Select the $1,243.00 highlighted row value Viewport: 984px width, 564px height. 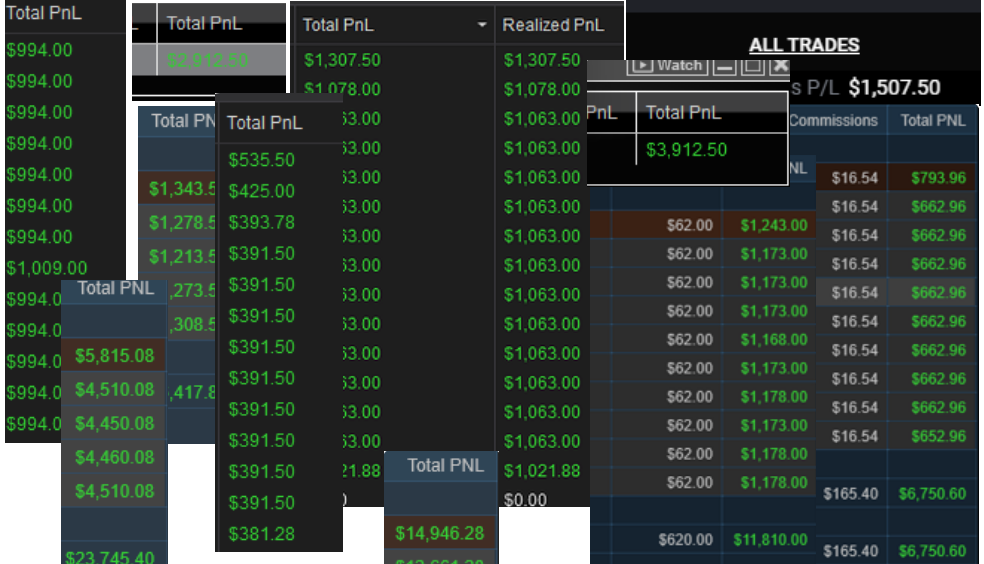pyautogui.click(x=773, y=226)
